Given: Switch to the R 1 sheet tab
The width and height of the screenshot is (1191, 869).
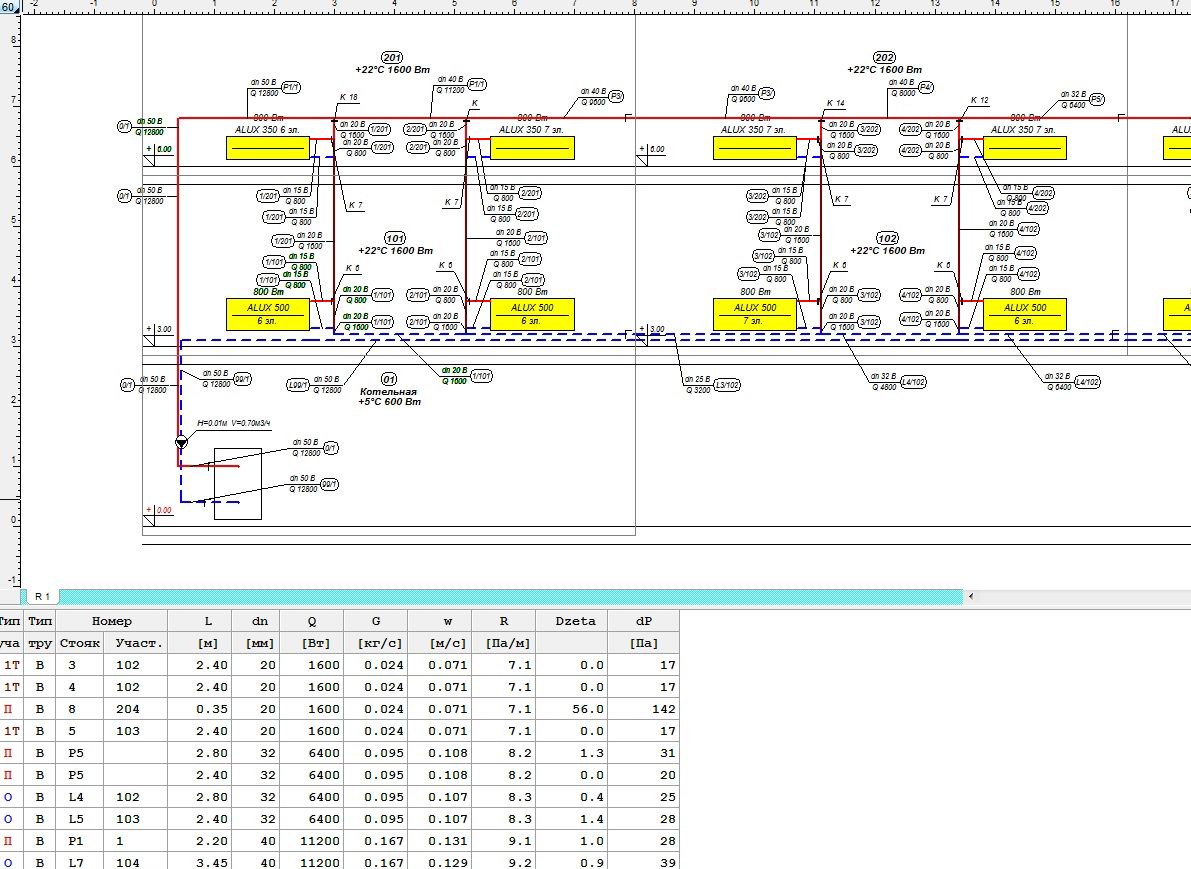Looking at the screenshot, I should (x=42, y=596).
